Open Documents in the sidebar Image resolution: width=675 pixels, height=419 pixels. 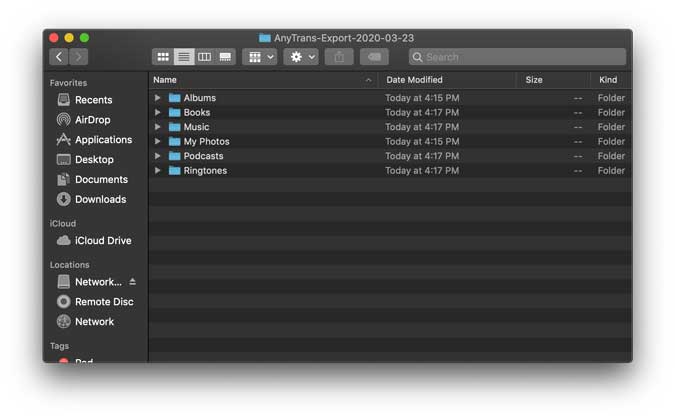pos(101,179)
